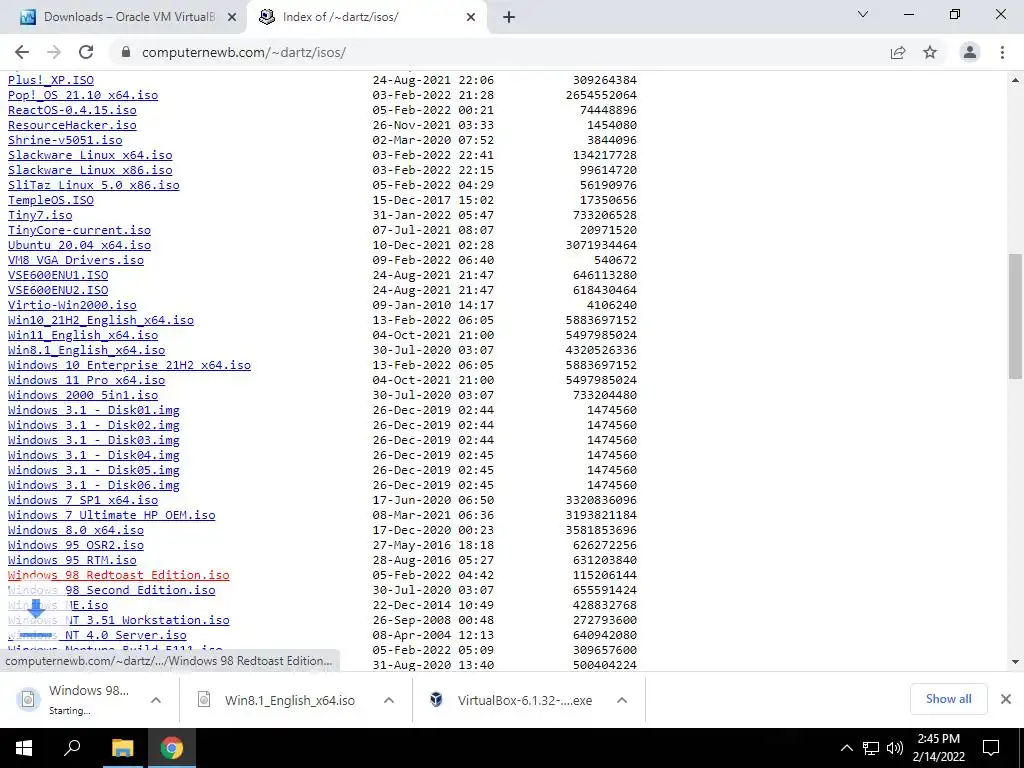
Task: Click Windows_NT_3.51_Workstation.iso link
Action: [x=119, y=620]
